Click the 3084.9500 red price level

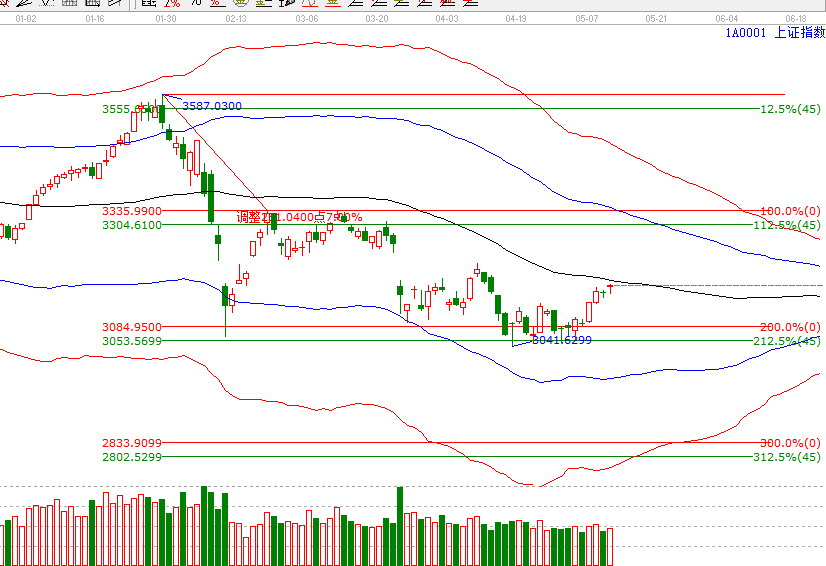click(131, 327)
